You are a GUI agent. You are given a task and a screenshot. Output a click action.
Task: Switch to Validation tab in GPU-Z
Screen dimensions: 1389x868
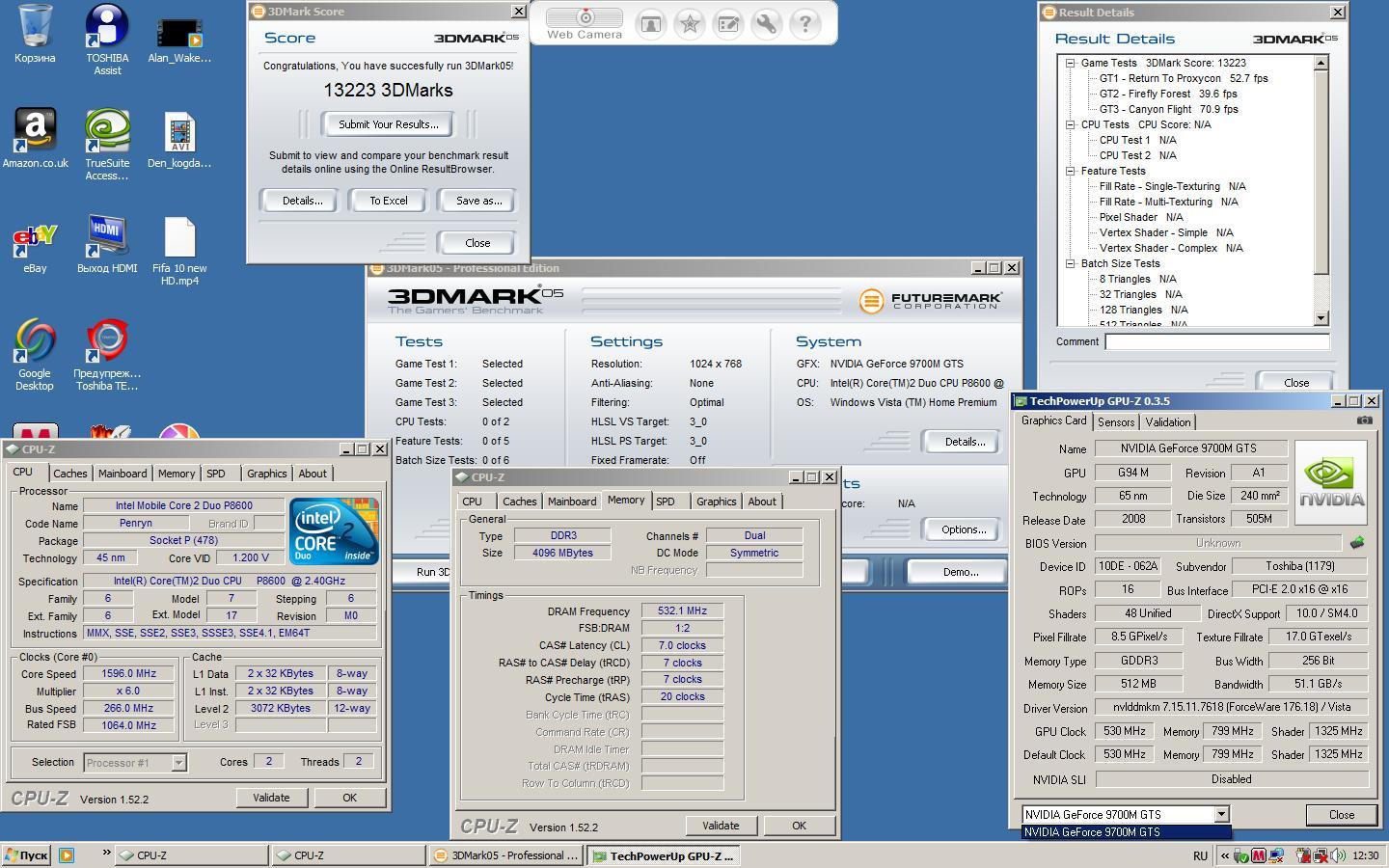click(x=1168, y=422)
